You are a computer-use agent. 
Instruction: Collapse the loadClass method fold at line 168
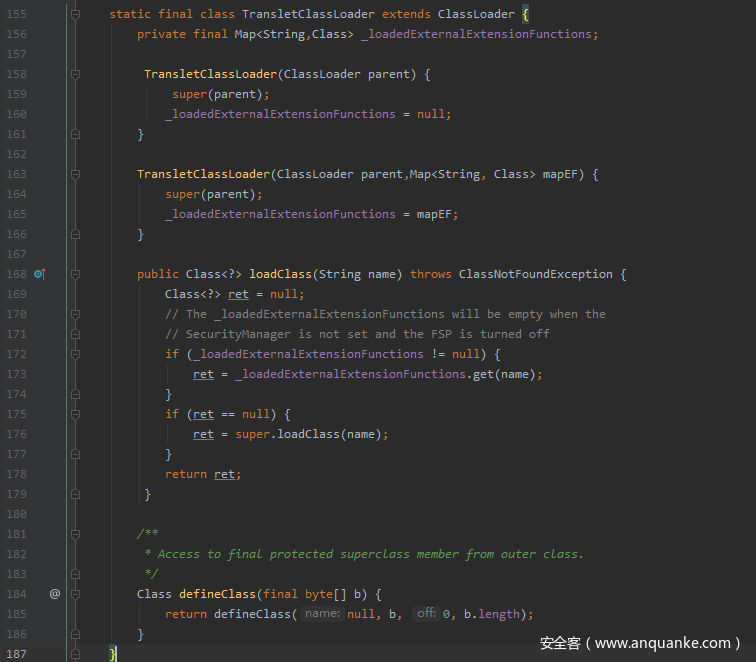pos(76,274)
